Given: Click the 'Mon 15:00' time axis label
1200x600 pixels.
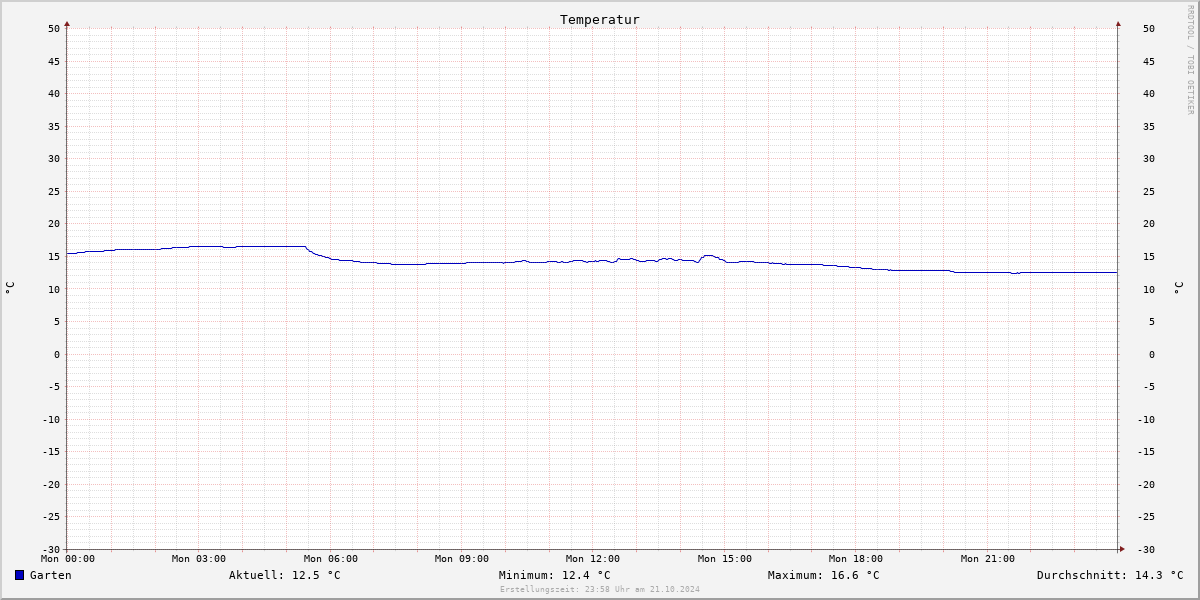Looking at the screenshot, I should tap(725, 559).
